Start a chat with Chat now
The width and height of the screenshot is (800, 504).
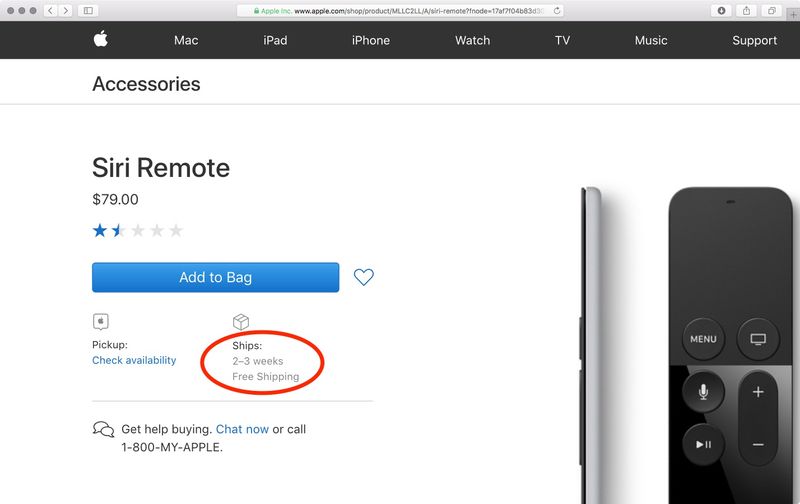point(242,429)
